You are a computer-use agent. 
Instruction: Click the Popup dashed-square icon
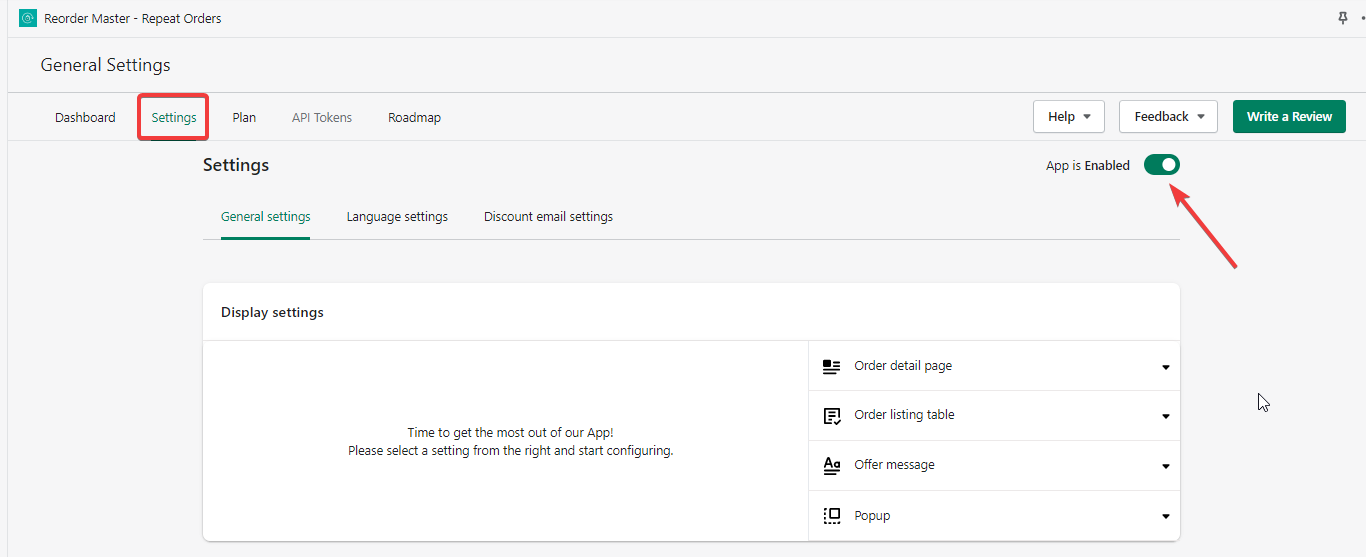coord(831,516)
